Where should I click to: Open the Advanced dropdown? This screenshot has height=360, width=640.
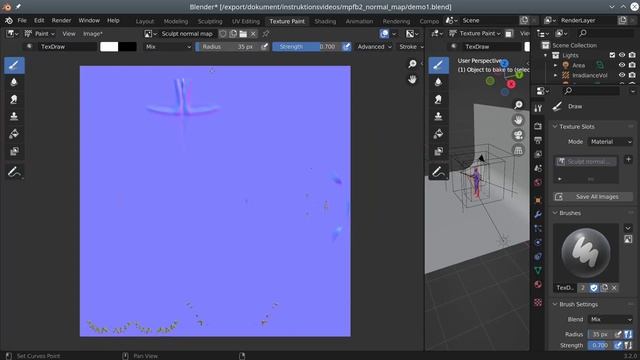point(374,47)
